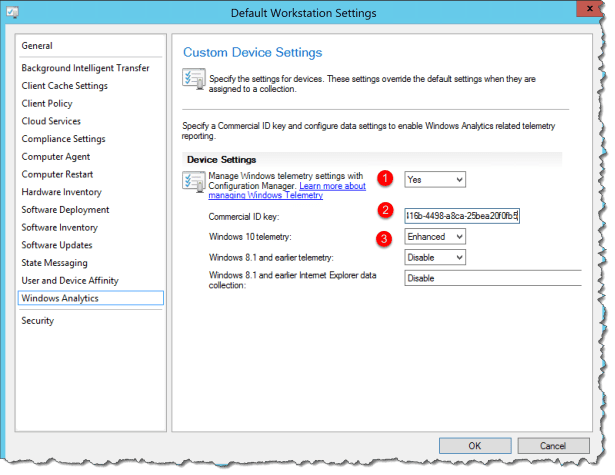Go to the Client Policy page

47,104
